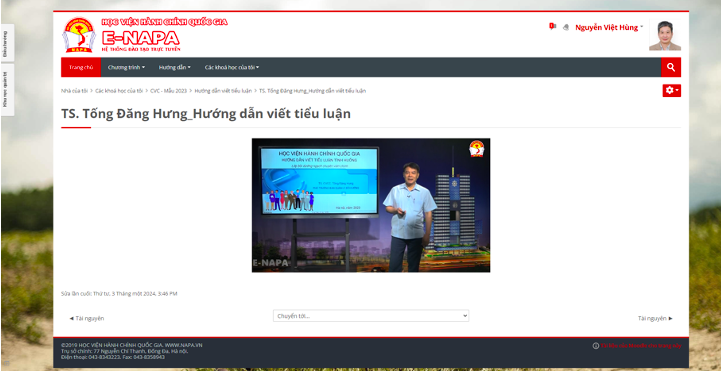
Task: Click the Nhà của tôi breadcrumb link
Action: click(x=74, y=91)
